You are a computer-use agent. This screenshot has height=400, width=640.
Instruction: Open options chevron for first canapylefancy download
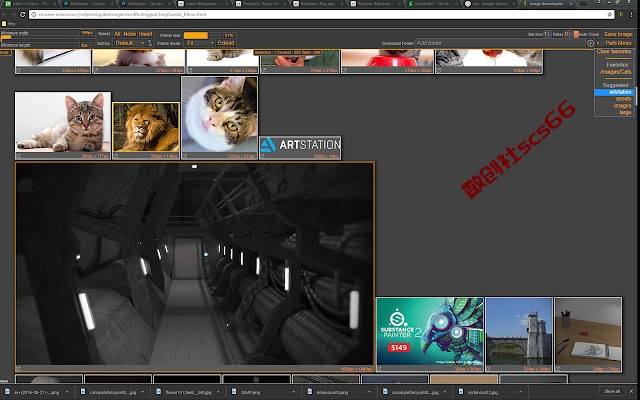(142, 392)
